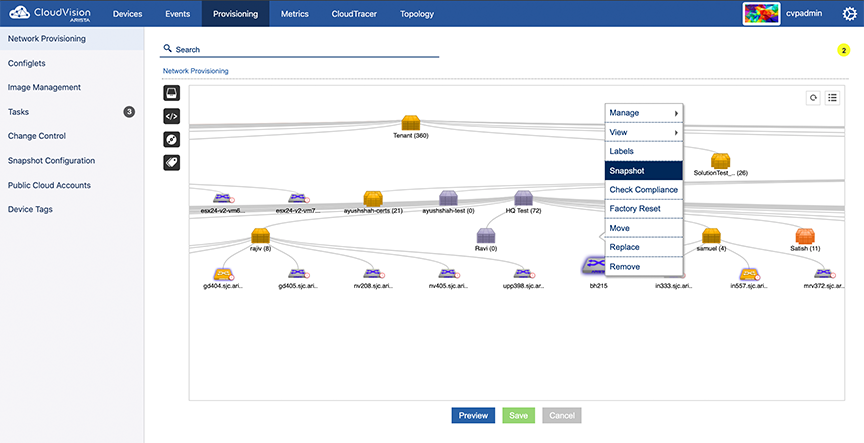Select the esx24-v2-vm6 device icon

click(x=223, y=198)
